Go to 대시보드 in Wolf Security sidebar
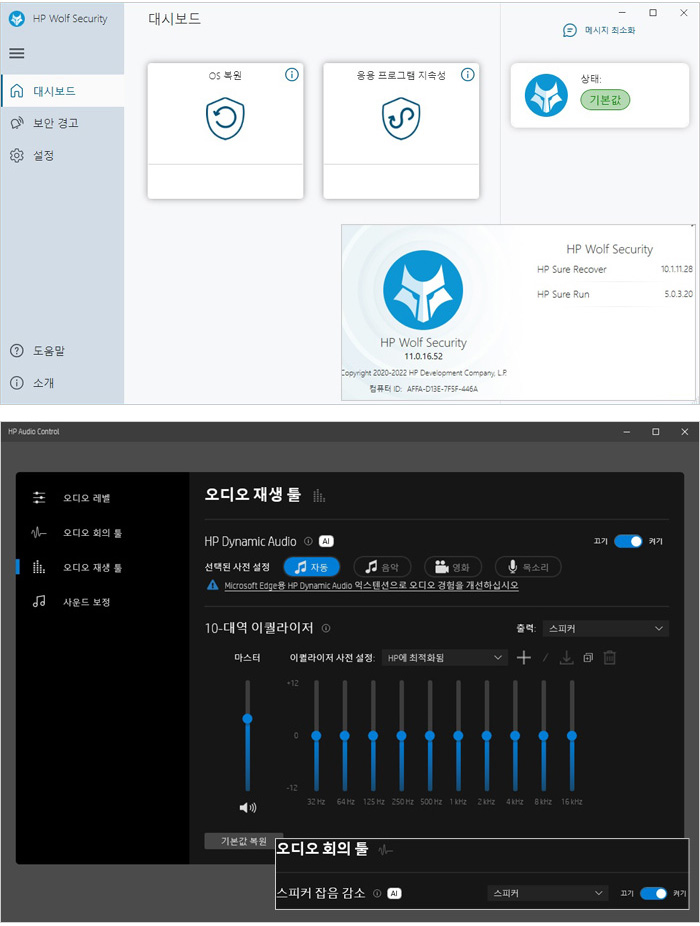 pos(63,91)
